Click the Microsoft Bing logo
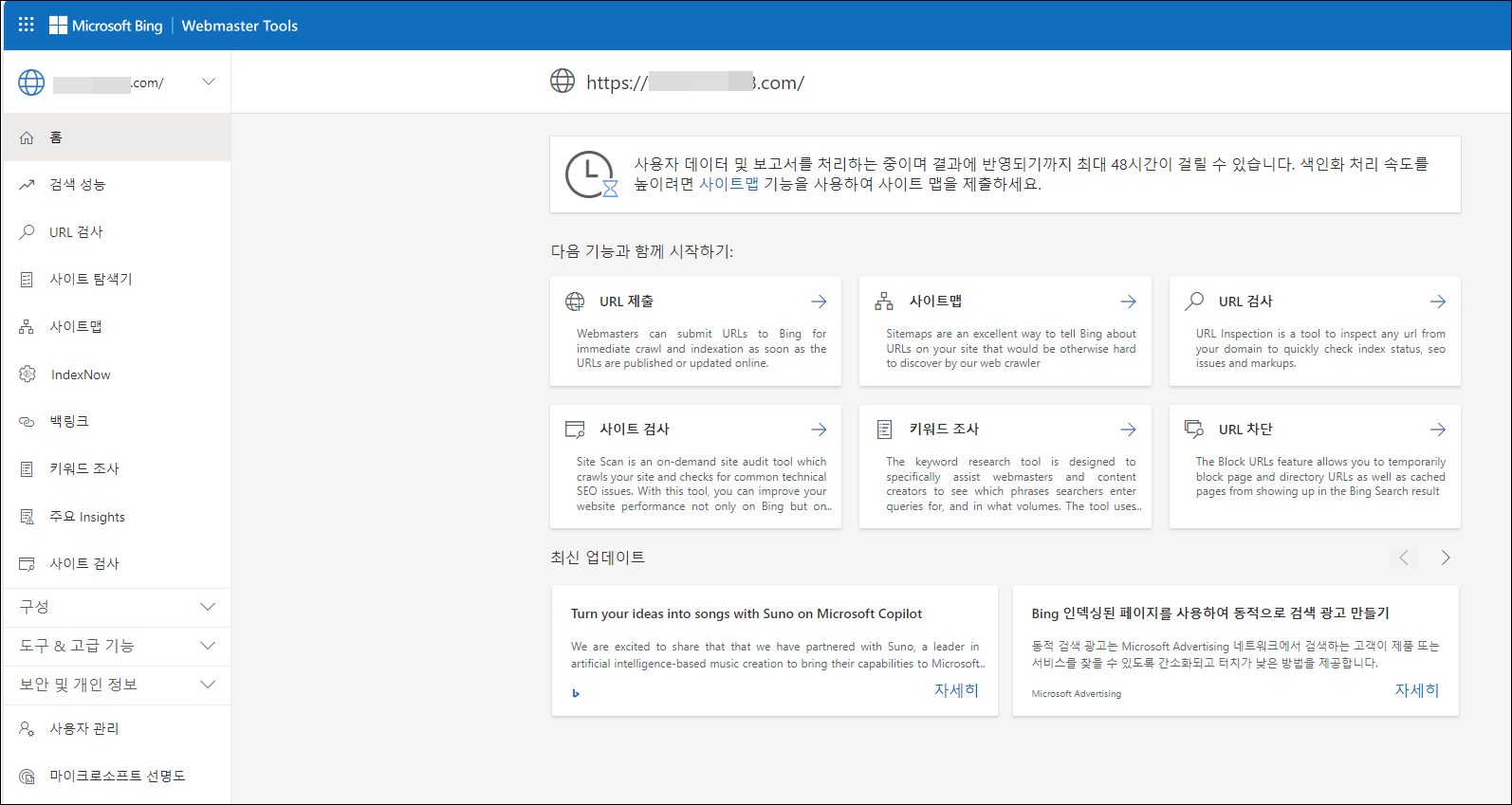 (105, 26)
